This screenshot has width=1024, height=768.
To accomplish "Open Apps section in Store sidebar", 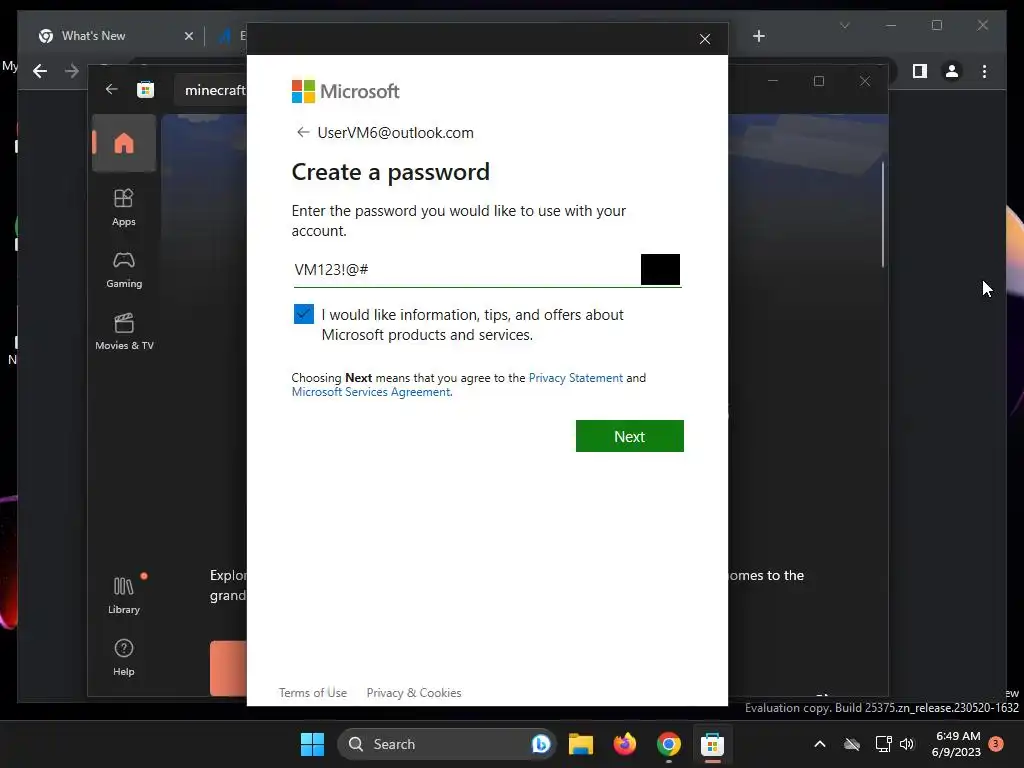I will pyautogui.click(x=124, y=207).
